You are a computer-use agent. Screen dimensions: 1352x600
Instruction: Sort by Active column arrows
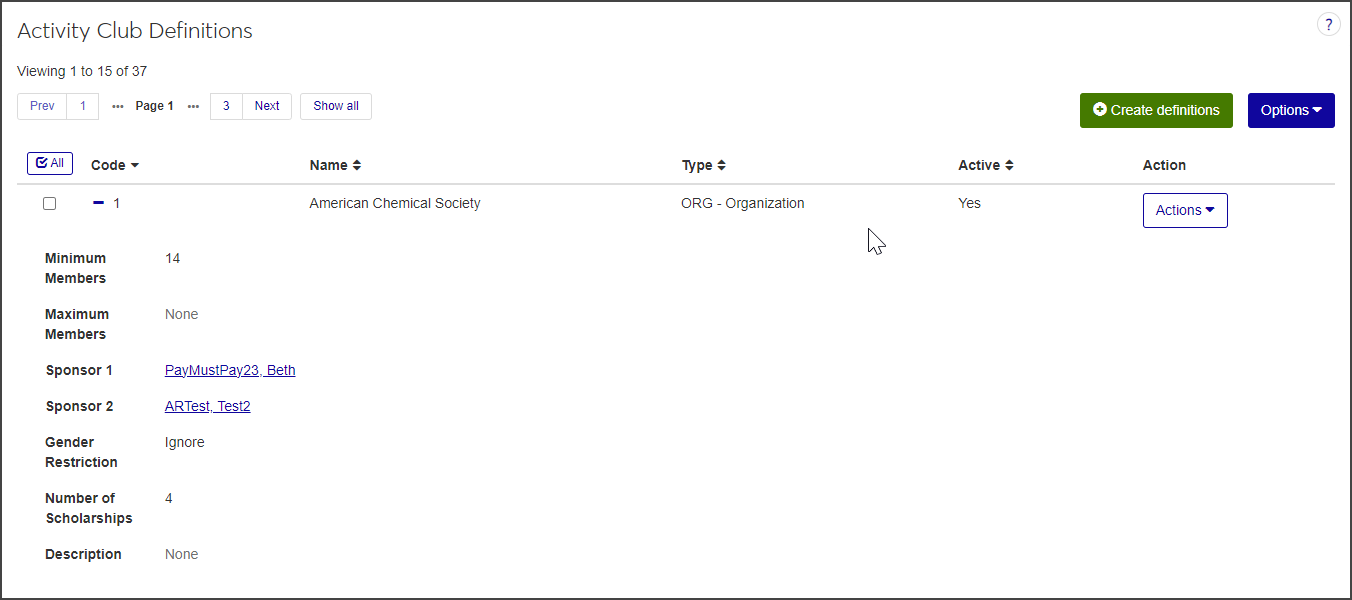click(x=1009, y=165)
